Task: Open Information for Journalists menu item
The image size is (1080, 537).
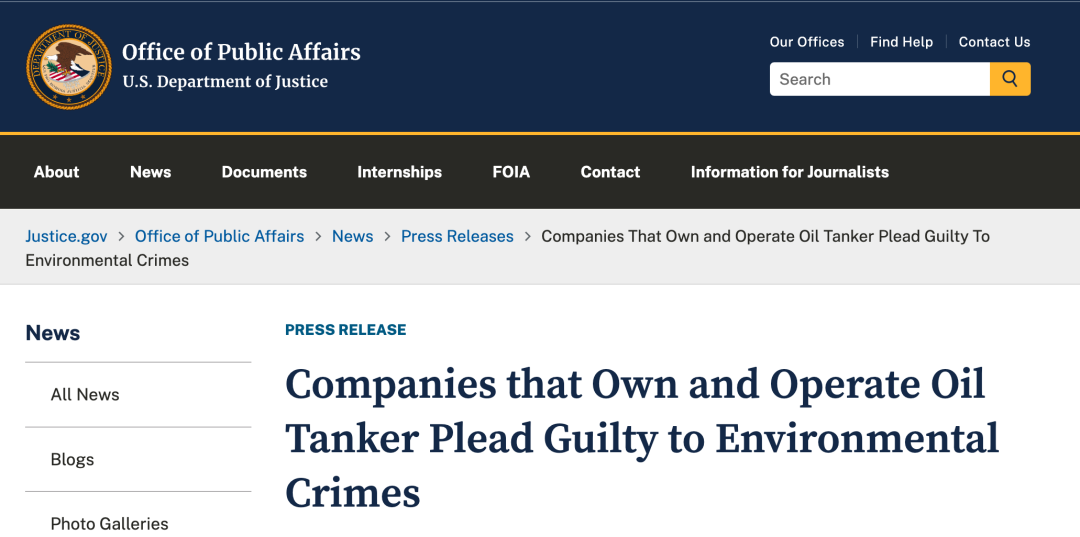Action: pyautogui.click(x=789, y=172)
